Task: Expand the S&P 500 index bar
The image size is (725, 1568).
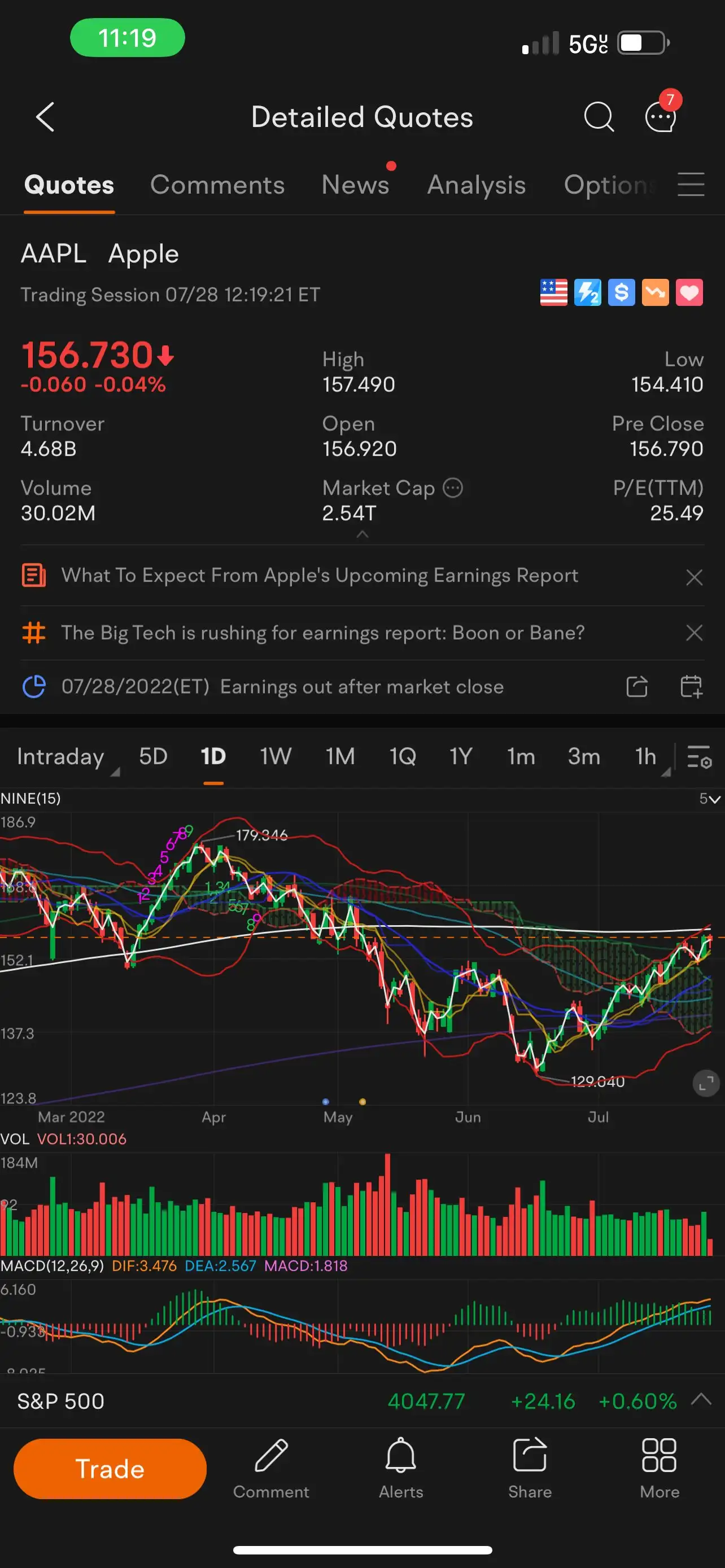Action: click(701, 1399)
